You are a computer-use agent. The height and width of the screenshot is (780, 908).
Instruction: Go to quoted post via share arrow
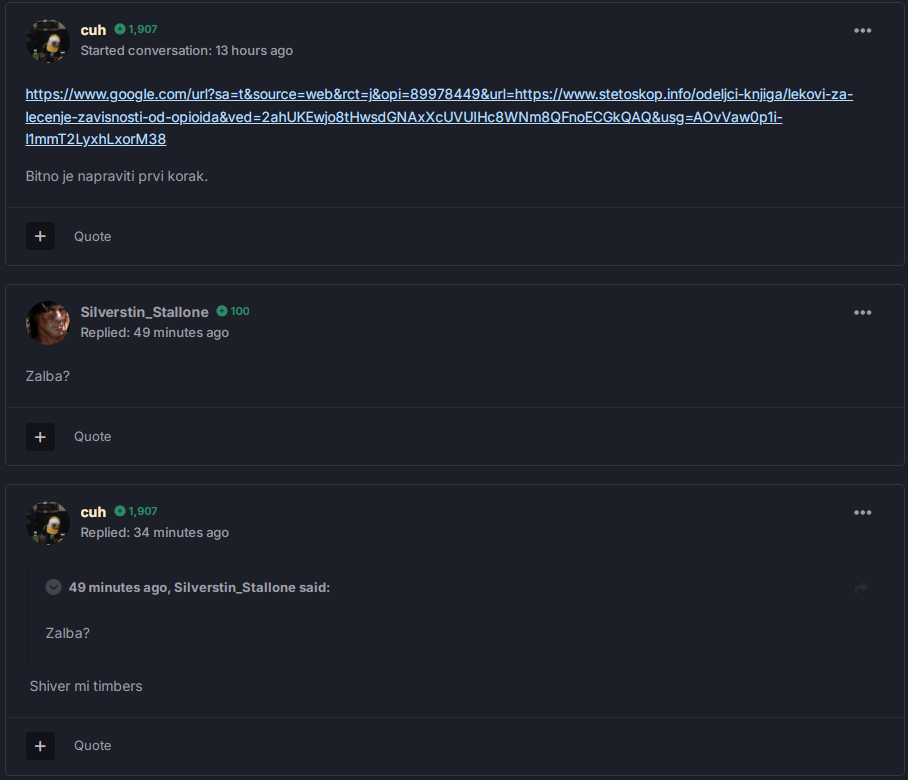coord(861,588)
